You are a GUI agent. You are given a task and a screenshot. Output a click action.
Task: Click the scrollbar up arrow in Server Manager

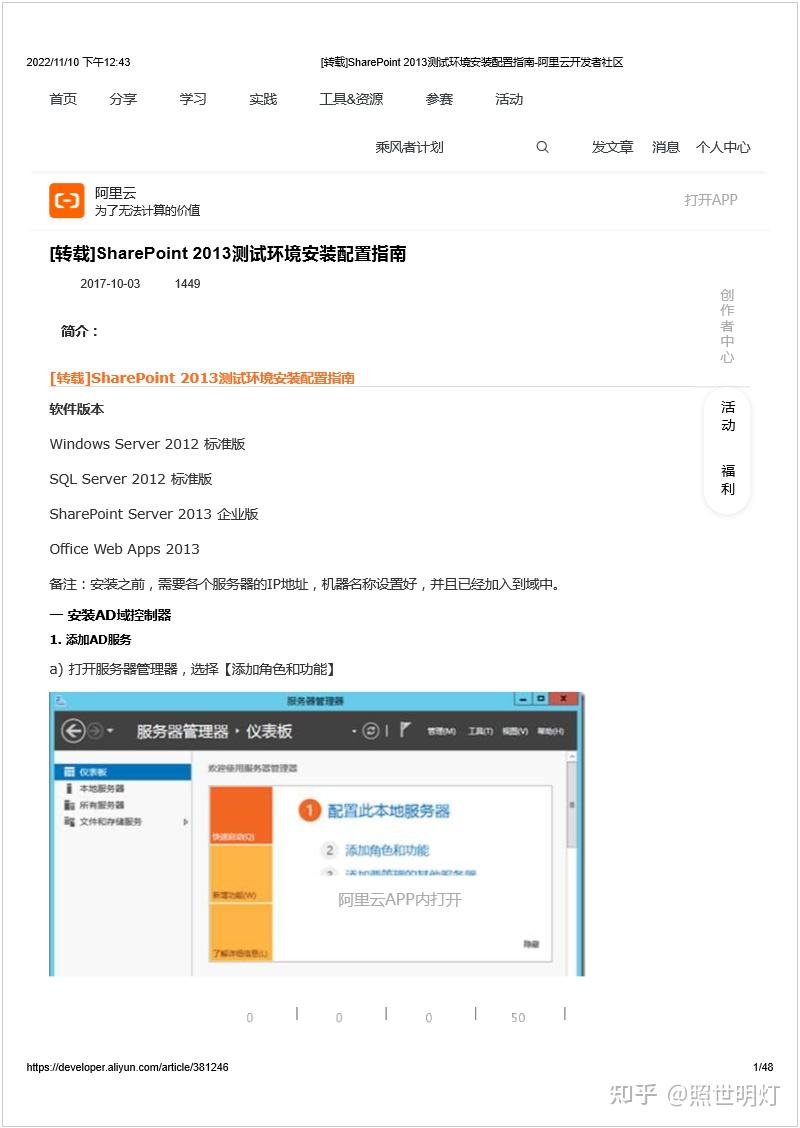[572, 757]
